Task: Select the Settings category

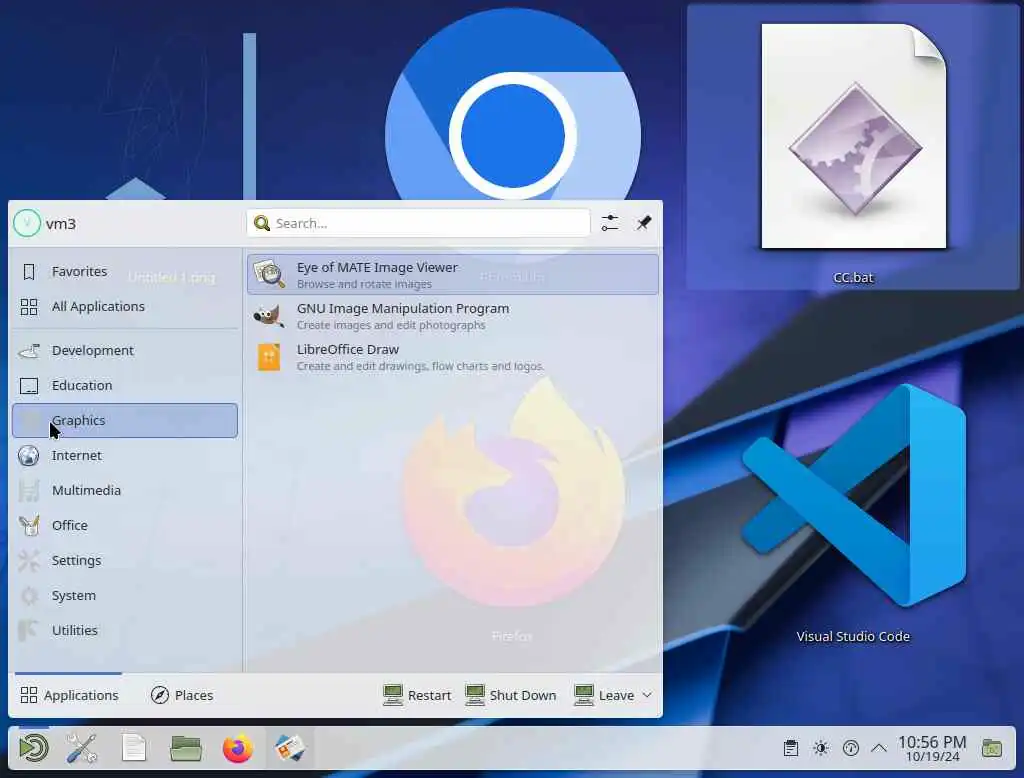Action: click(125, 560)
